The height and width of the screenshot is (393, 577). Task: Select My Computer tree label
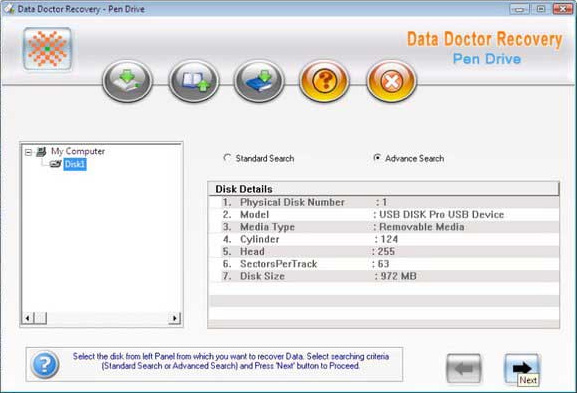click(x=78, y=151)
